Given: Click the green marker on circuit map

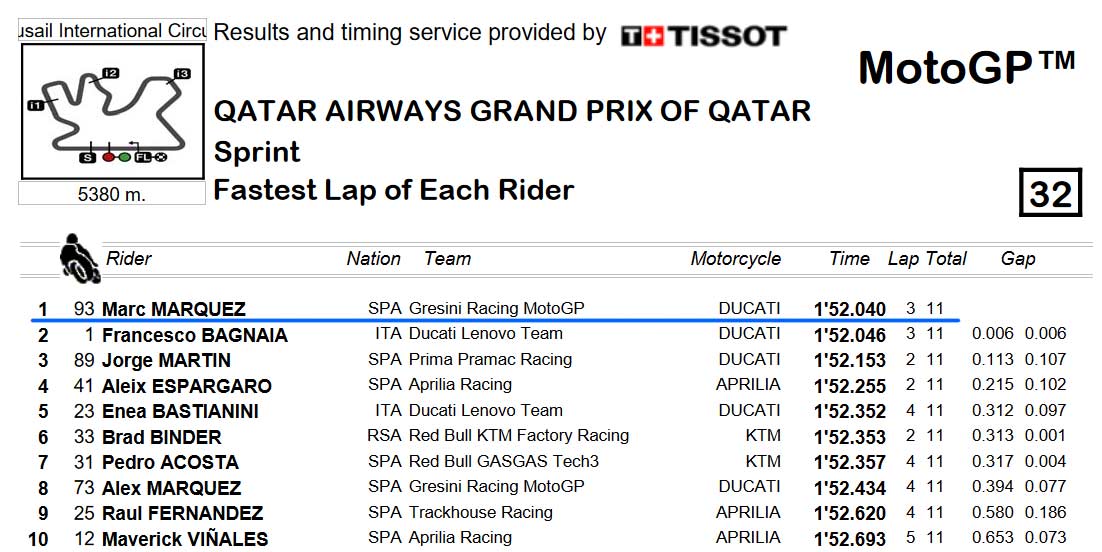Looking at the screenshot, I should coord(124,157).
